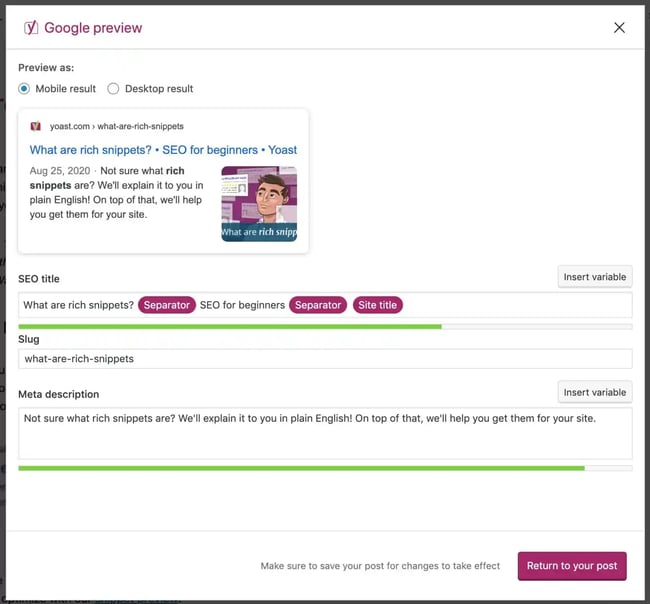Close the Google preview dialog
The height and width of the screenshot is (604, 650).
click(619, 28)
